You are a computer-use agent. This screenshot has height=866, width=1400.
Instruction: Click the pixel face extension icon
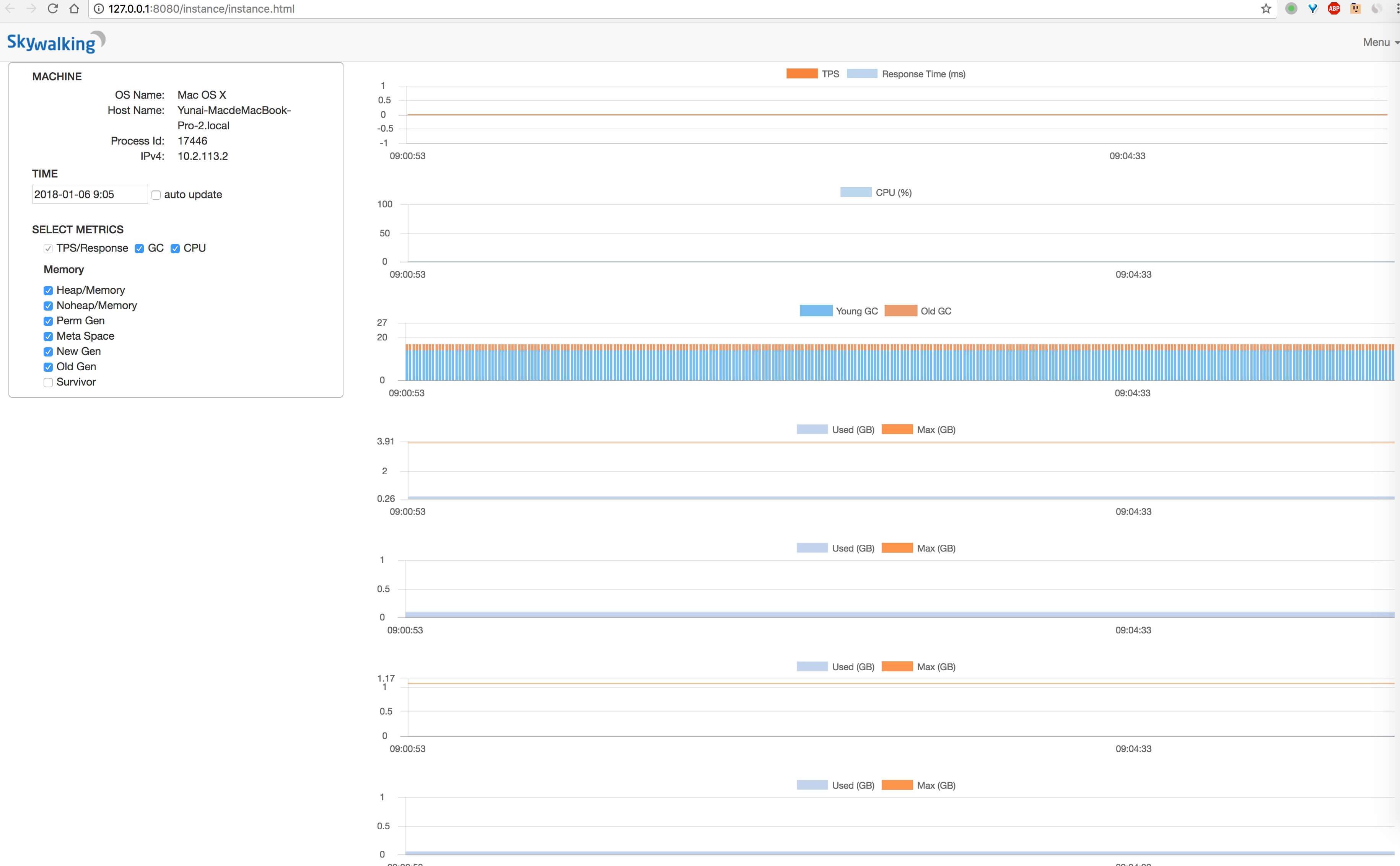1355,8
